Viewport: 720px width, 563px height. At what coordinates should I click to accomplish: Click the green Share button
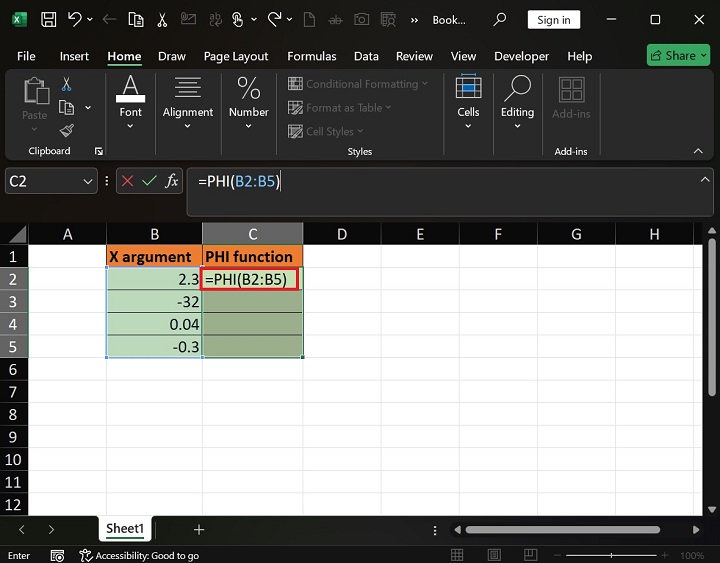[678, 56]
